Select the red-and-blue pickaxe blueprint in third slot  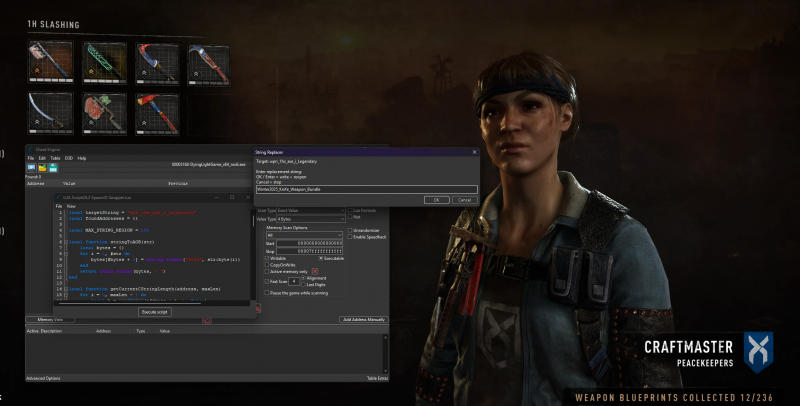click(x=157, y=64)
